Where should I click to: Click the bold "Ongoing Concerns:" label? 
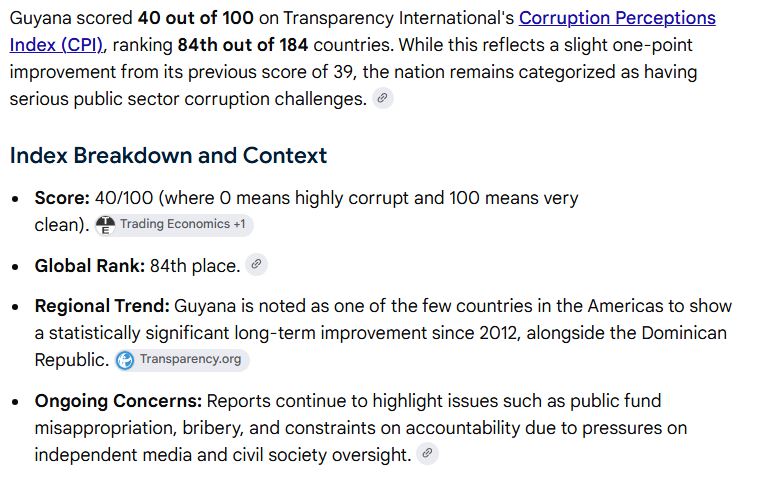[118, 401]
